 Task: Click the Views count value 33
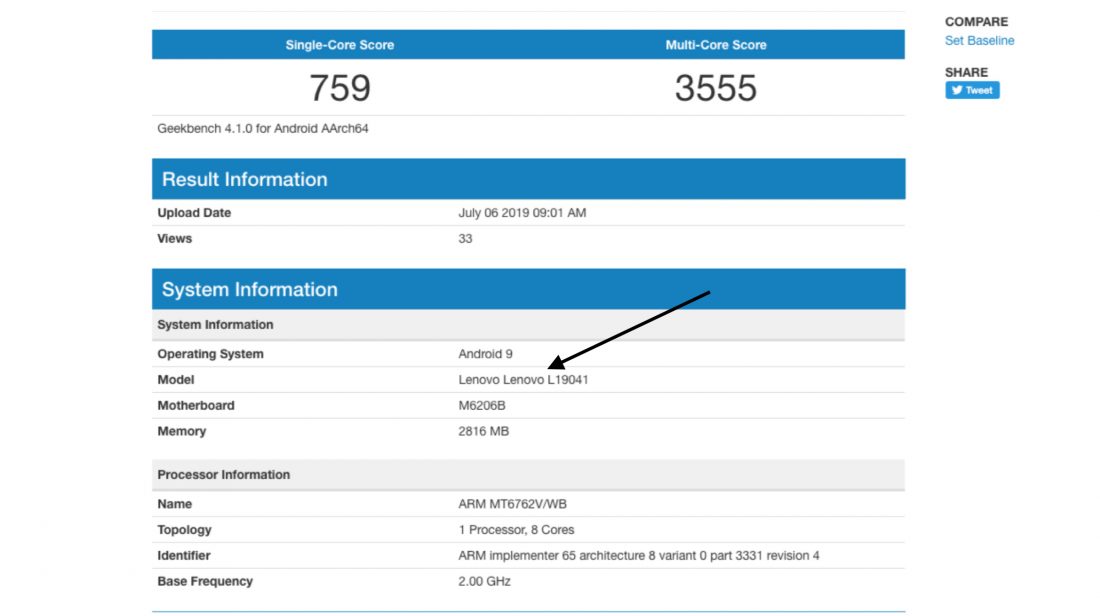tap(465, 239)
